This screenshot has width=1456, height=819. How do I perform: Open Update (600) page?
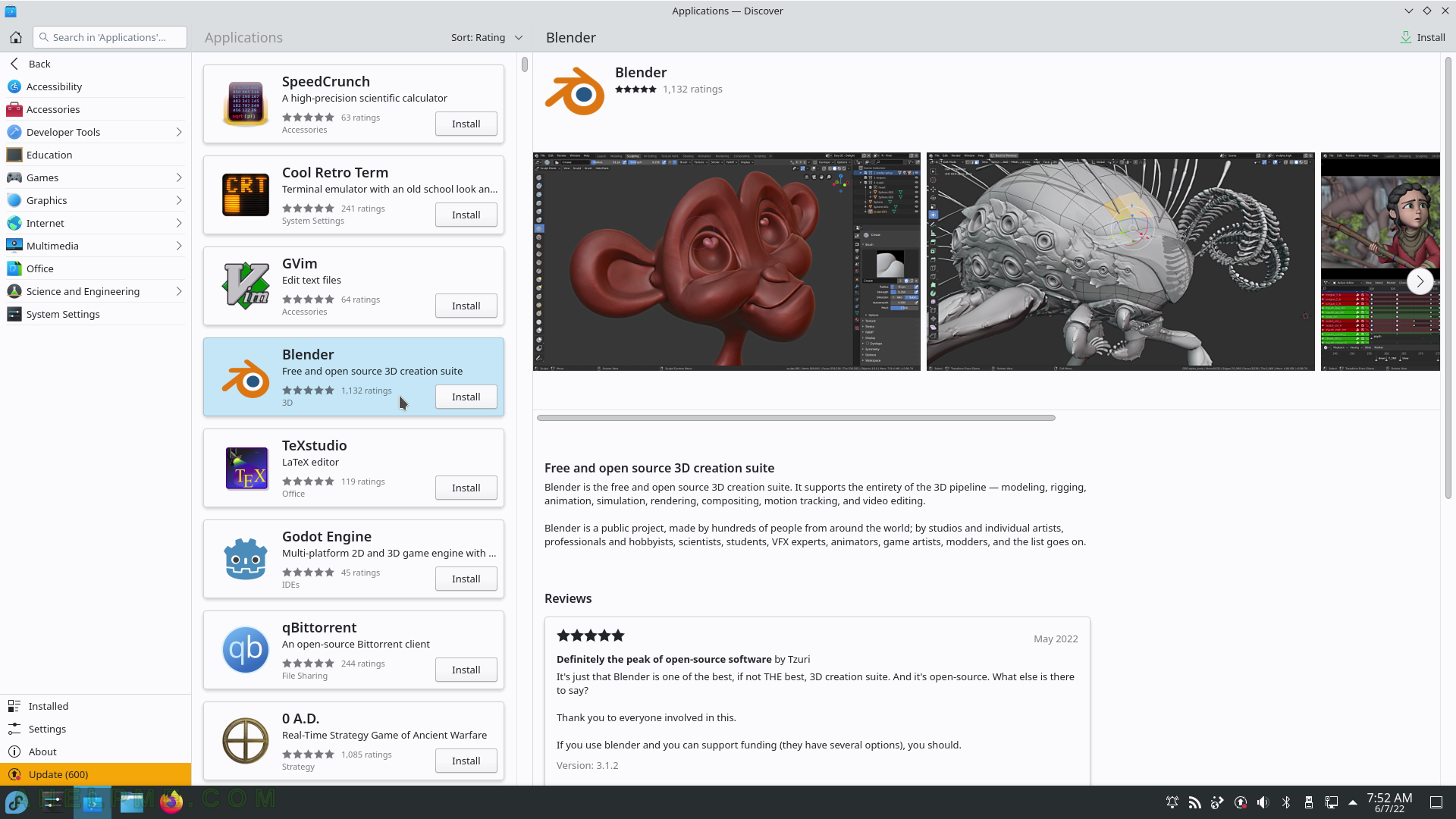click(x=96, y=774)
